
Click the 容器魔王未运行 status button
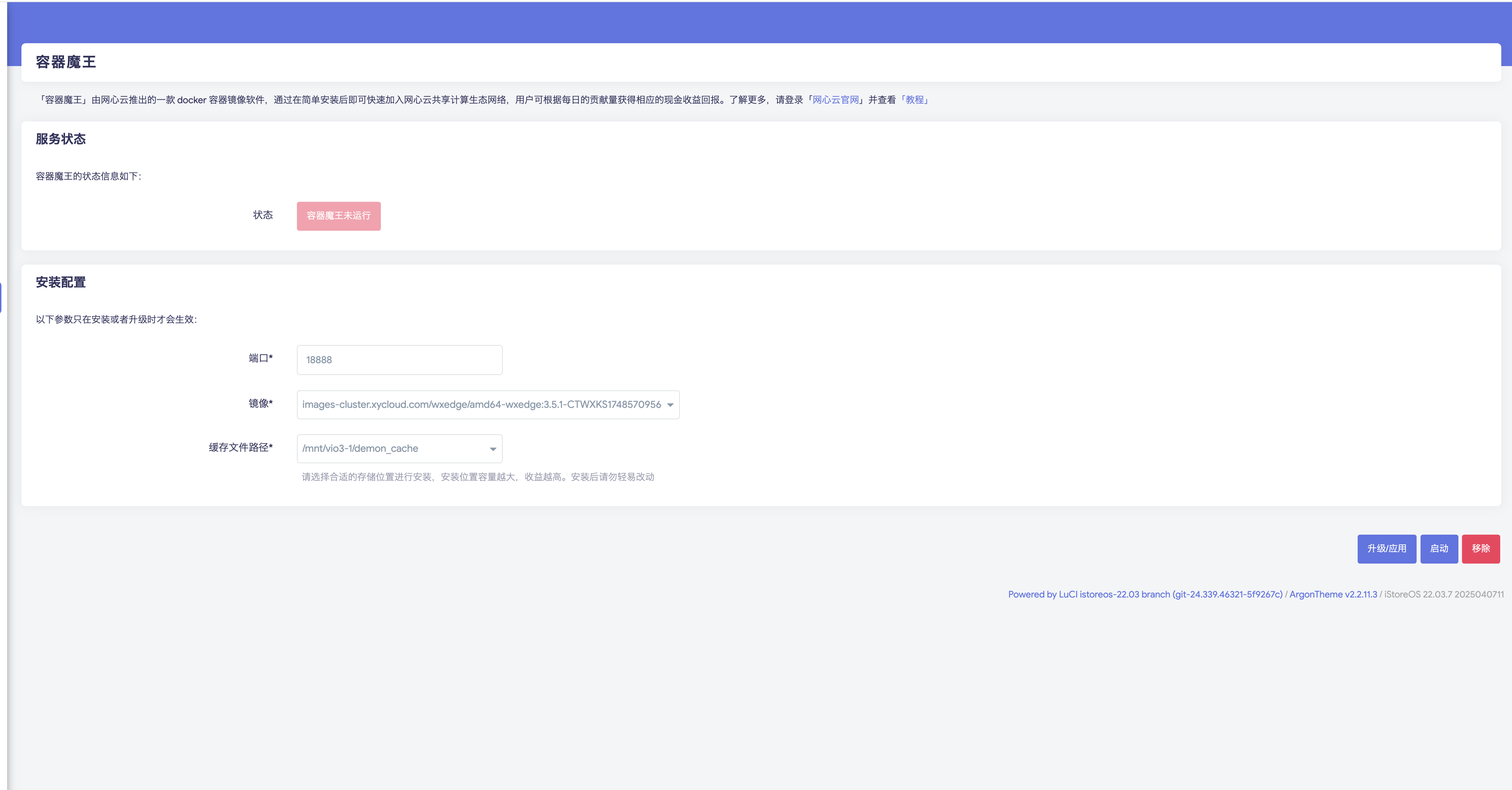tap(339, 216)
